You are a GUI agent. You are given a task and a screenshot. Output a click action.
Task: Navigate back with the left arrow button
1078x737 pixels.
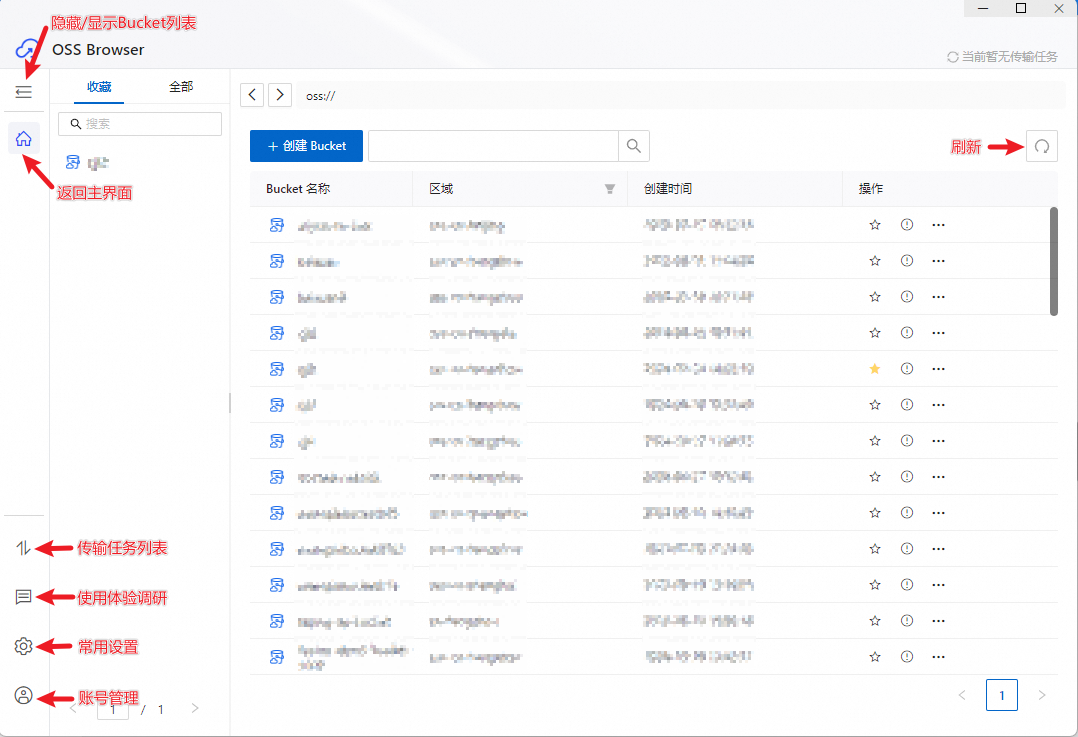[252, 95]
